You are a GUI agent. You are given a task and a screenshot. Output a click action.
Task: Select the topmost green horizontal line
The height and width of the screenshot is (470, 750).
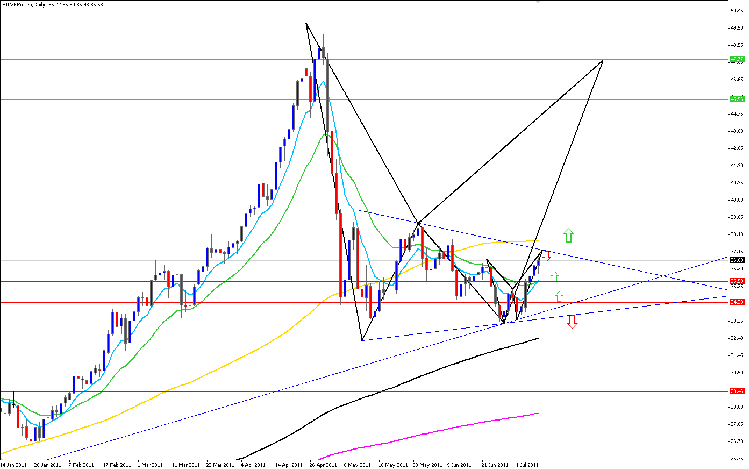[x=364, y=60]
